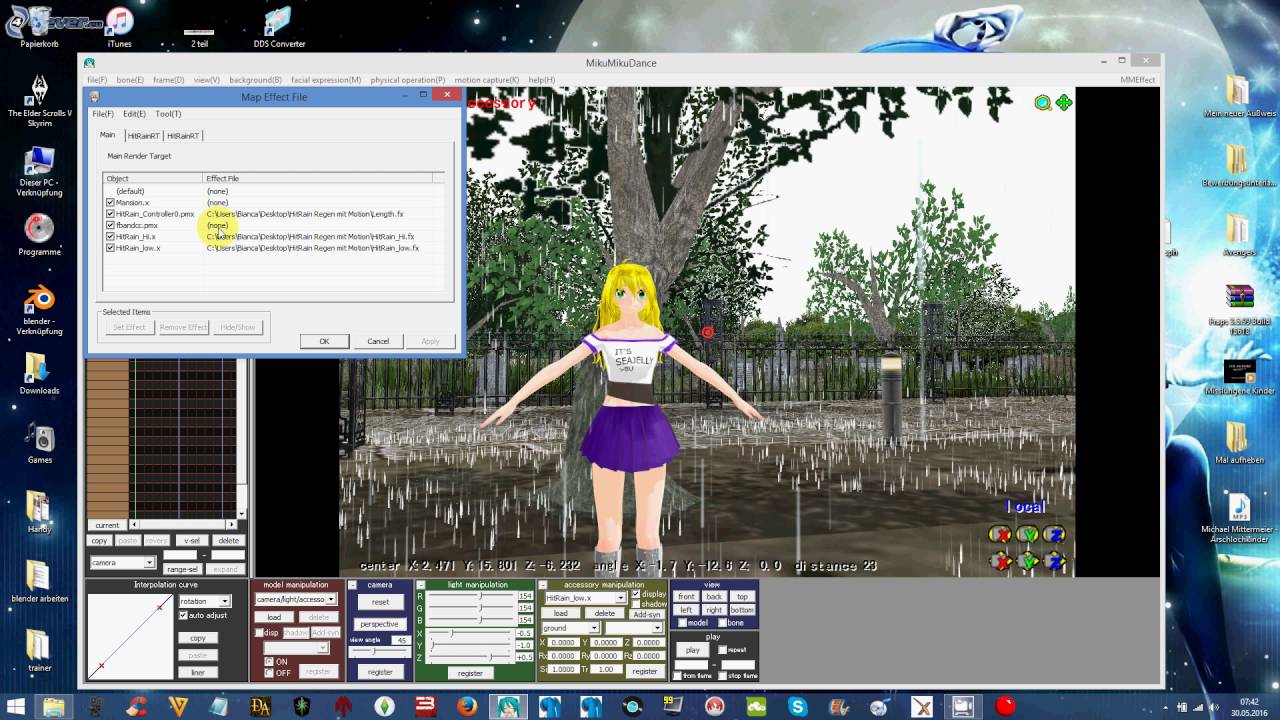Collapse the accessory manipulation panel

pyautogui.click(x=543, y=585)
